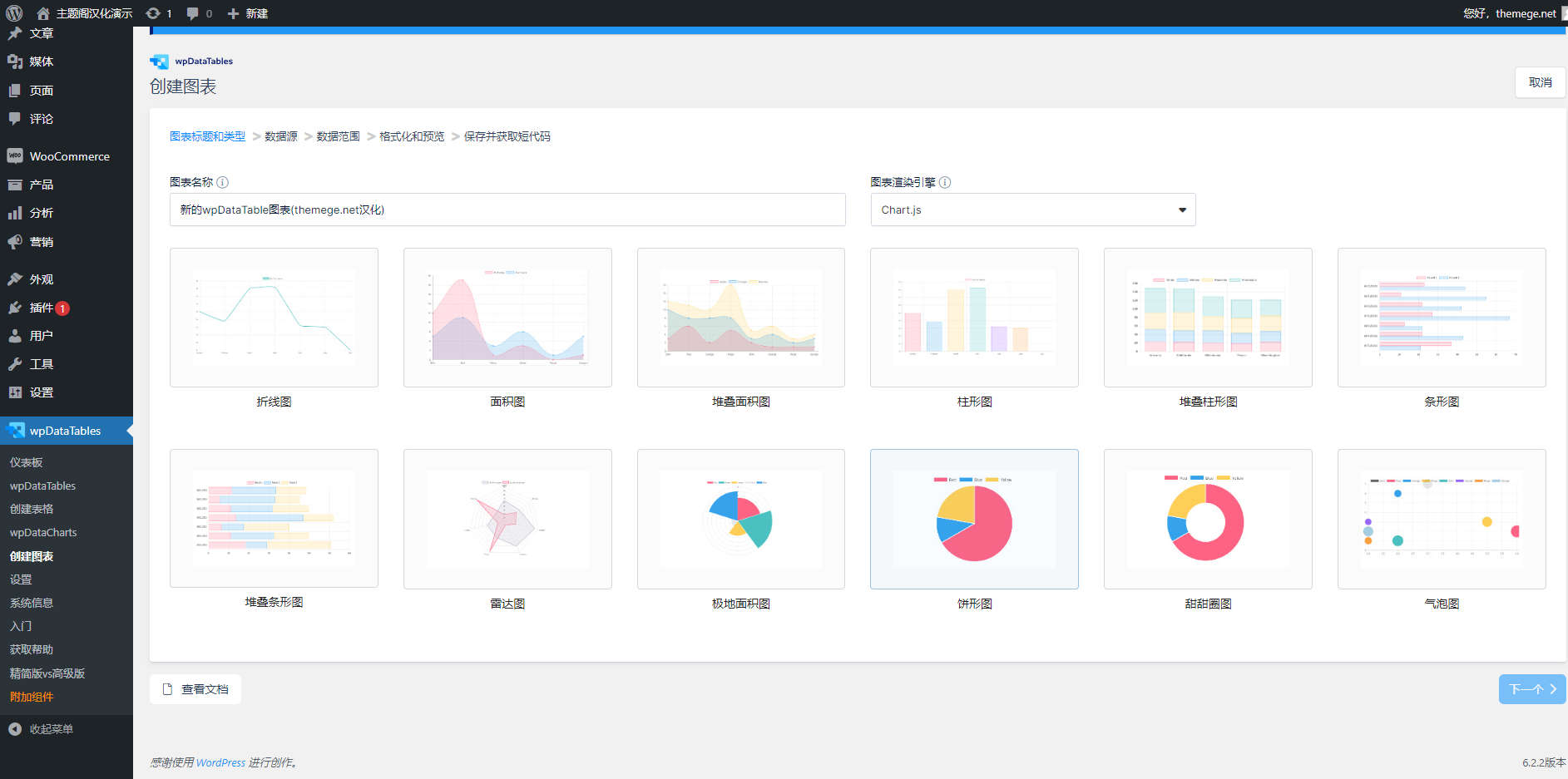Pick the 堆叠柱形图 stacked column chart
This screenshot has height=779, width=1568.
click(x=1208, y=318)
